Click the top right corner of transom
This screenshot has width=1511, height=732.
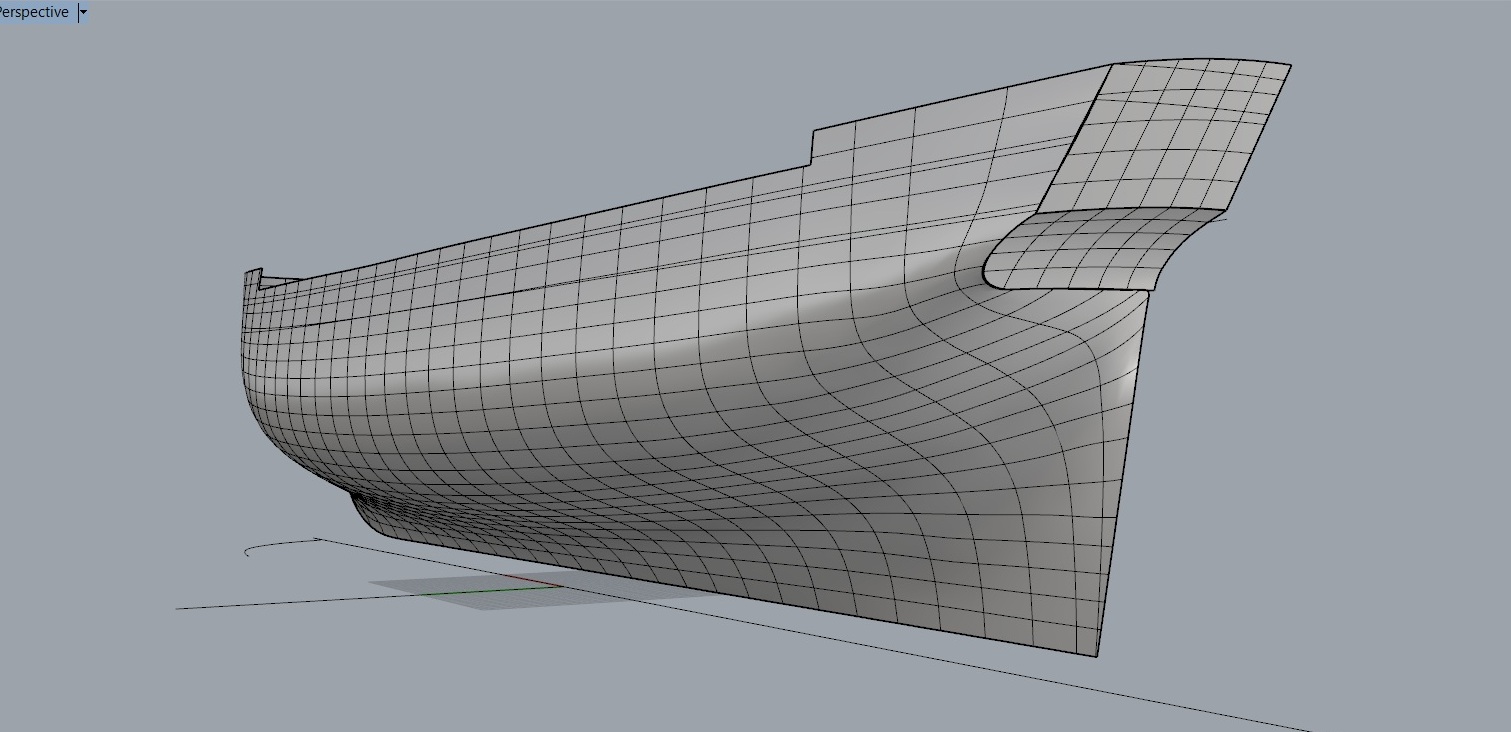tap(1289, 66)
